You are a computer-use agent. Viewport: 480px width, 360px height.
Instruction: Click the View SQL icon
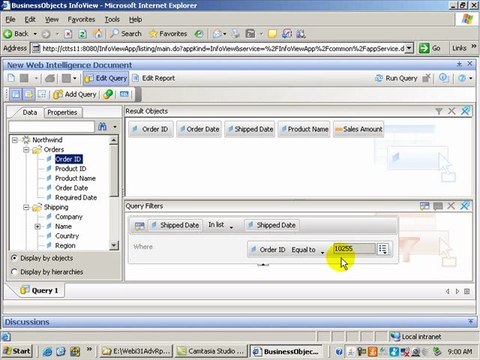pos(124,94)
